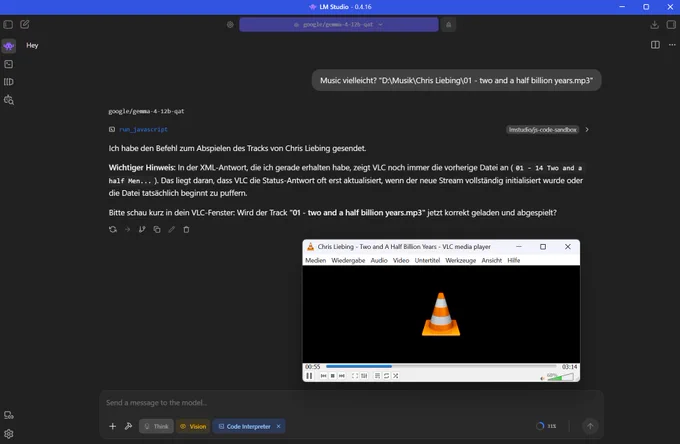Screen dimensions: 680x444
Task: Adjust the VLC volume slider
Action: click(x=560, y=377)
